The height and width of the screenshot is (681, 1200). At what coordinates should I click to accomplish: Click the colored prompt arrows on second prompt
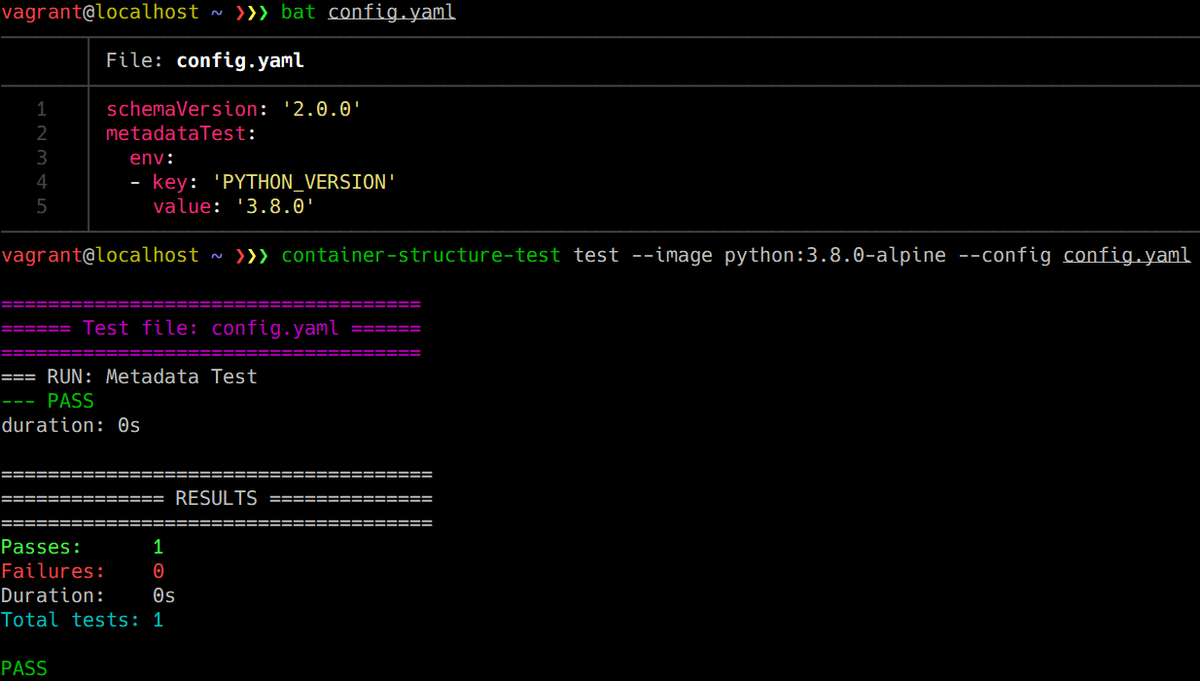(x=251, y=255)
